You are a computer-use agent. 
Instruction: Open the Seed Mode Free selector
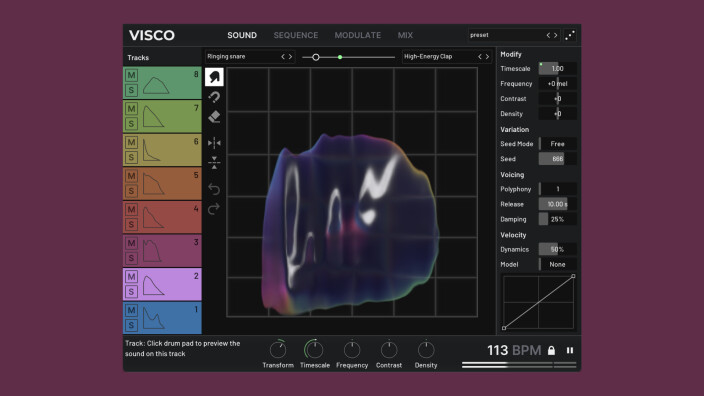[x=558, y=144]
